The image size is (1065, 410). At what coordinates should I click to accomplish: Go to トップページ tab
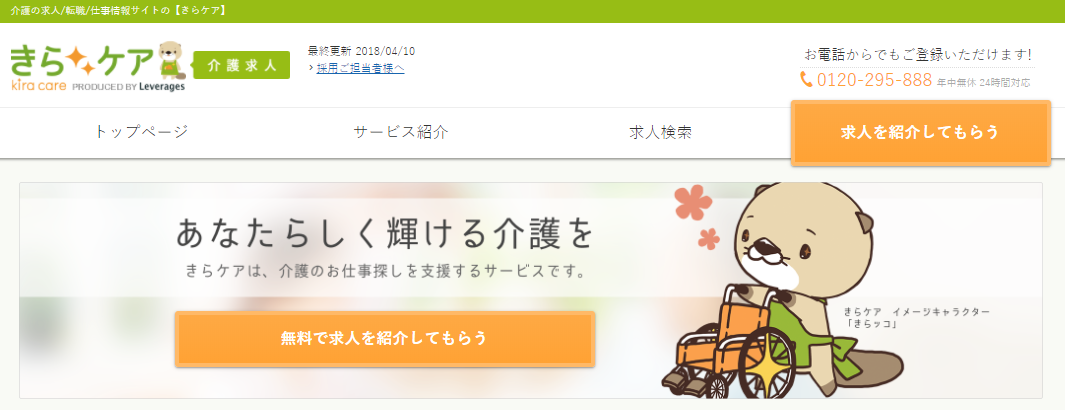(x=141, y=132)
